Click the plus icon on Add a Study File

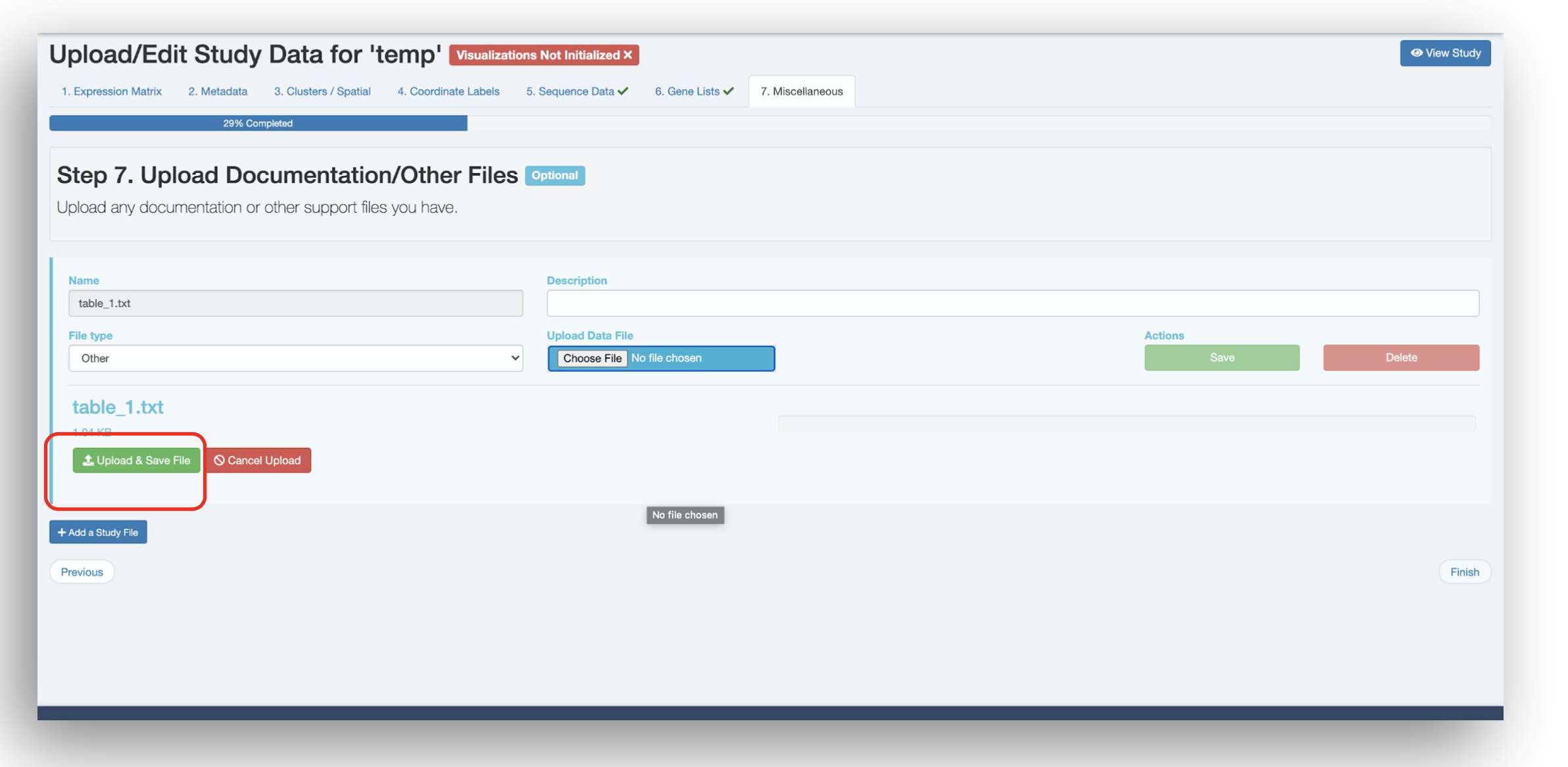(62, 532)
